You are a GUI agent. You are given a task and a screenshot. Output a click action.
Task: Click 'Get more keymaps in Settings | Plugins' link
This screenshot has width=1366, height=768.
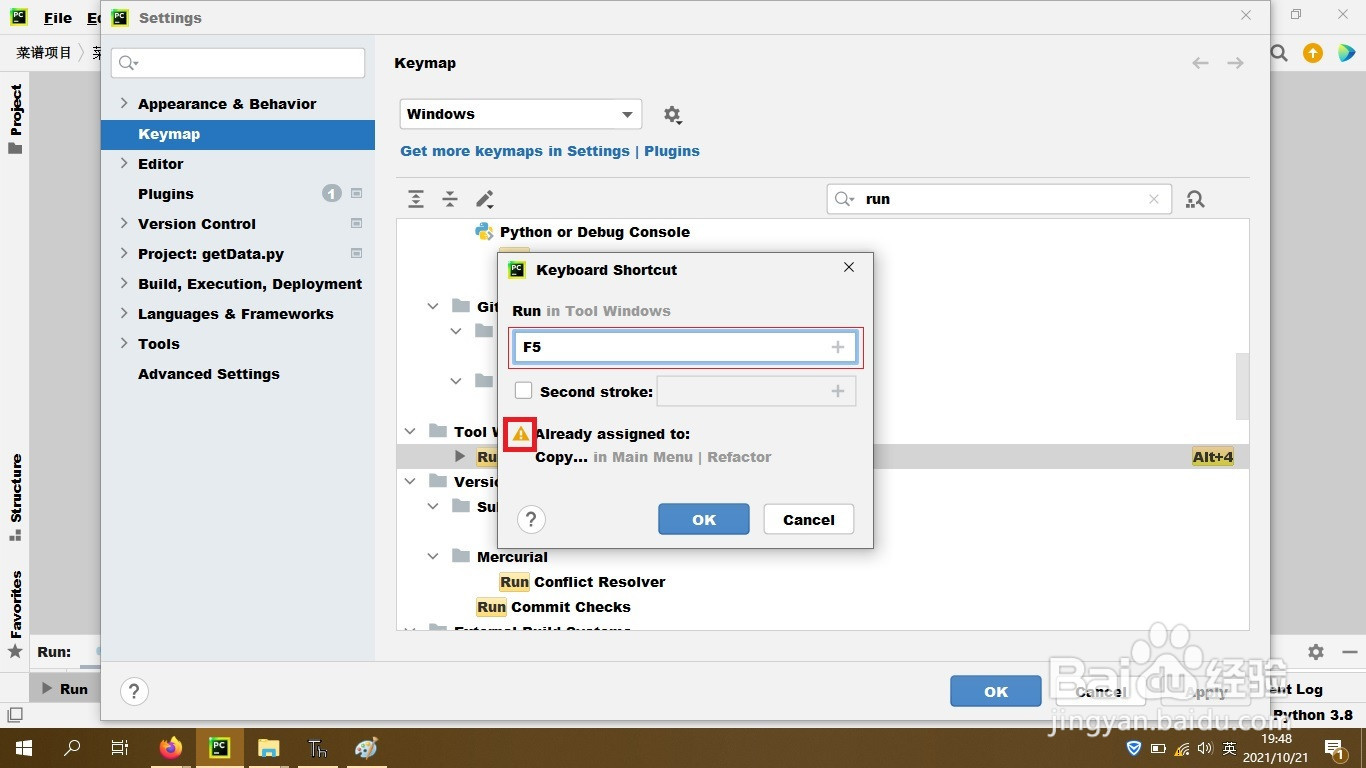click(x=550, y=151)
